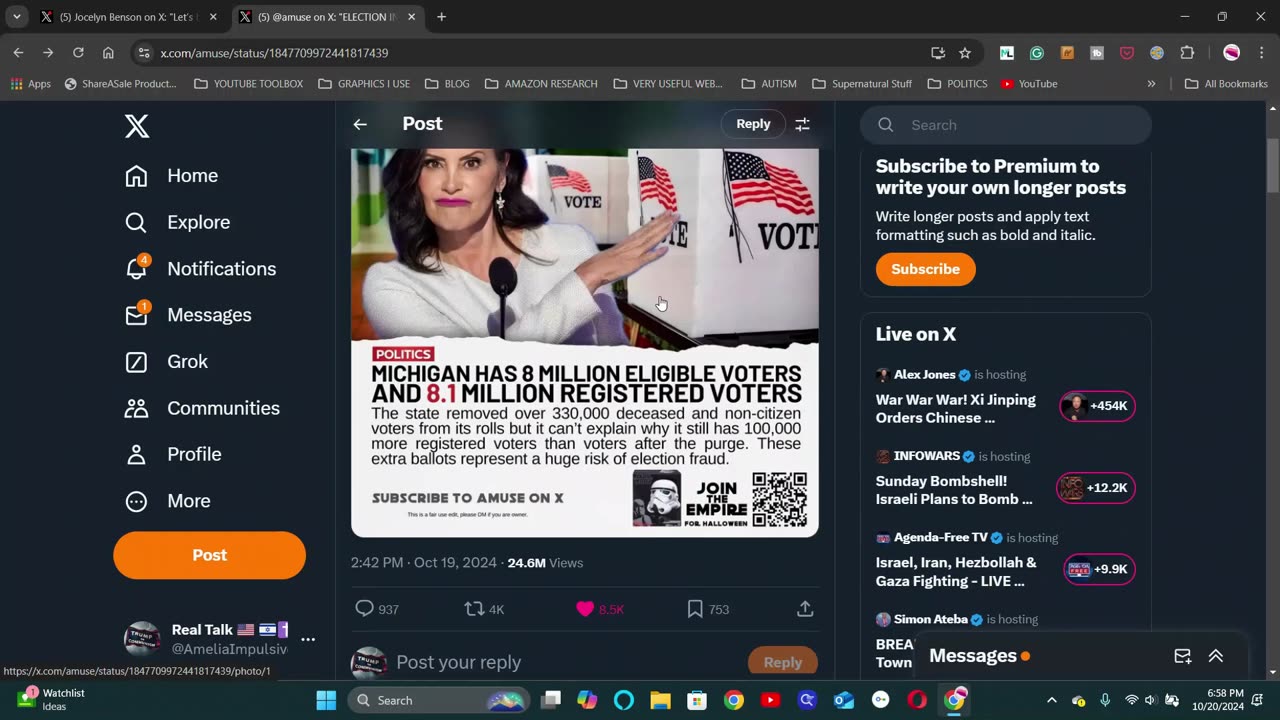Go back in browser history
Viewport: 1280px width, 720px height.
point(18,53)
